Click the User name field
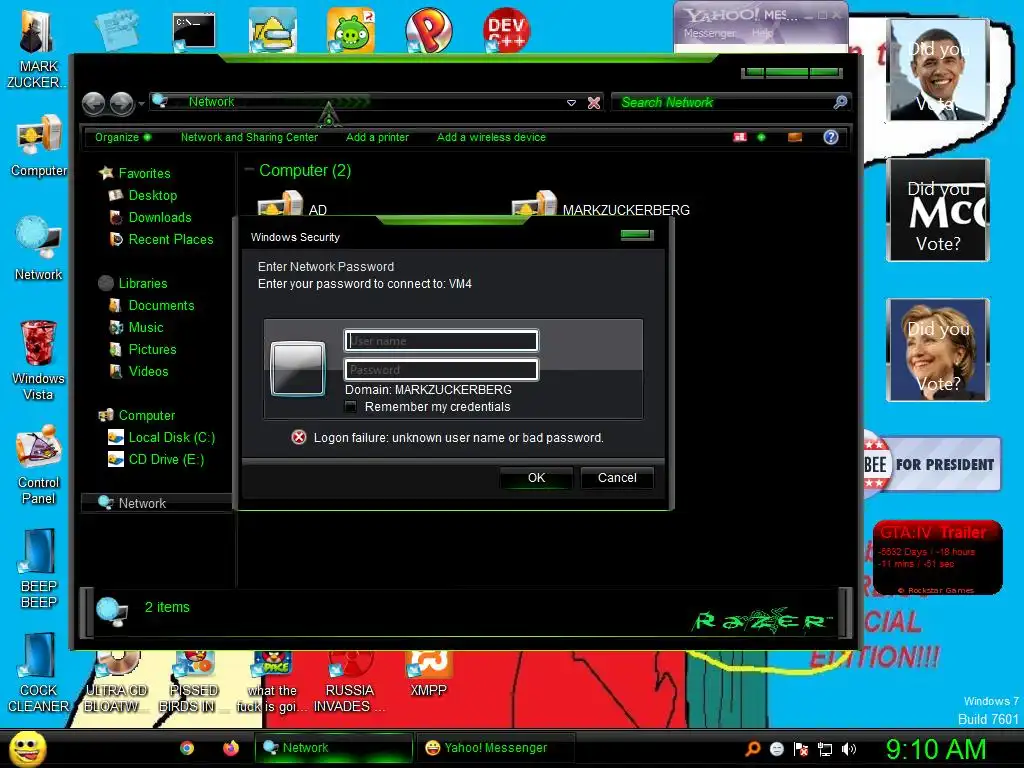 [441, 341]
